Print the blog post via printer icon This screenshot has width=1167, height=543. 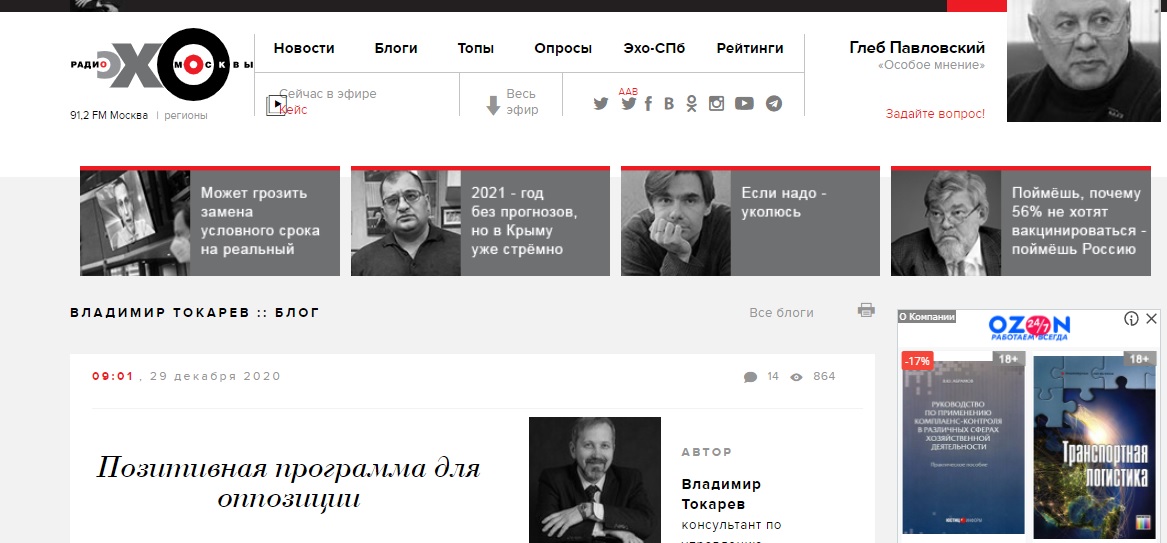[x=866, y=310]
